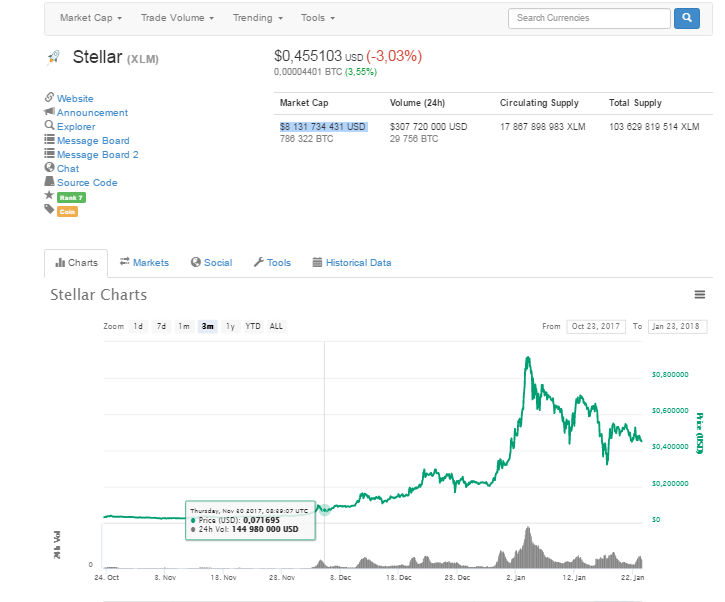The width and height of the screenshot is (725, 602).
Task: Open the Explorer link
Action: (x=76, y=127)
